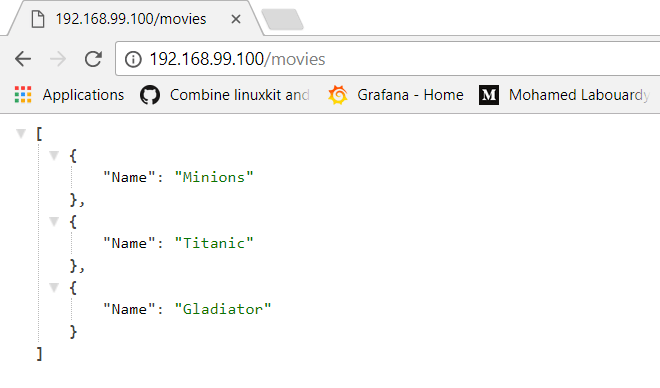660x388 pixels.
Task: Open the Grafana - Home bookmark
Action: tap(410, 95)
